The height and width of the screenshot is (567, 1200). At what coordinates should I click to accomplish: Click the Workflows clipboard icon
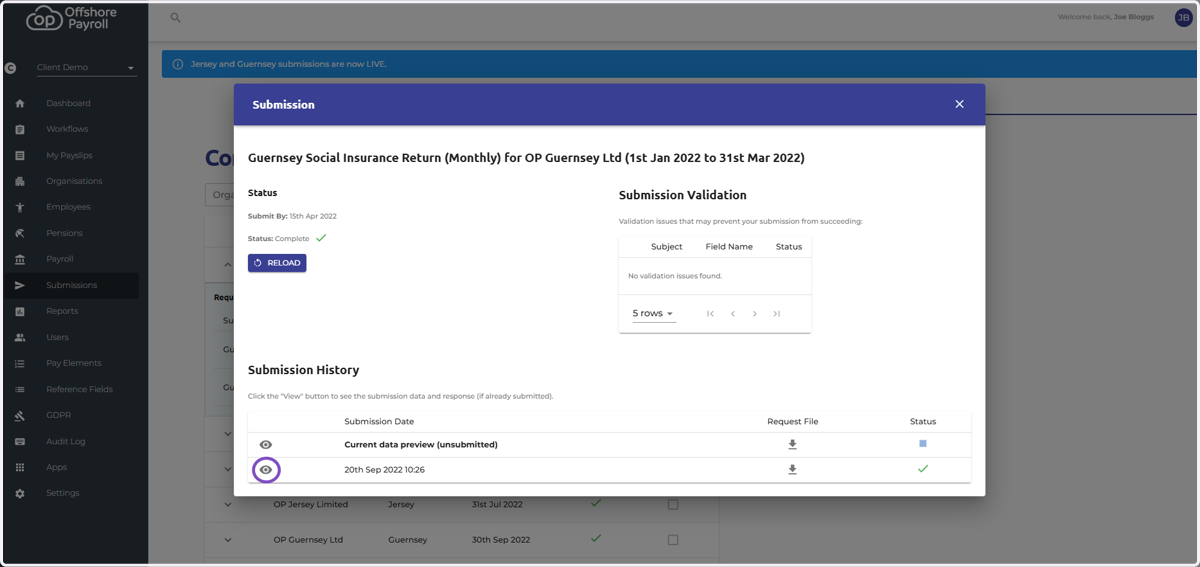[x=20, y=129]
